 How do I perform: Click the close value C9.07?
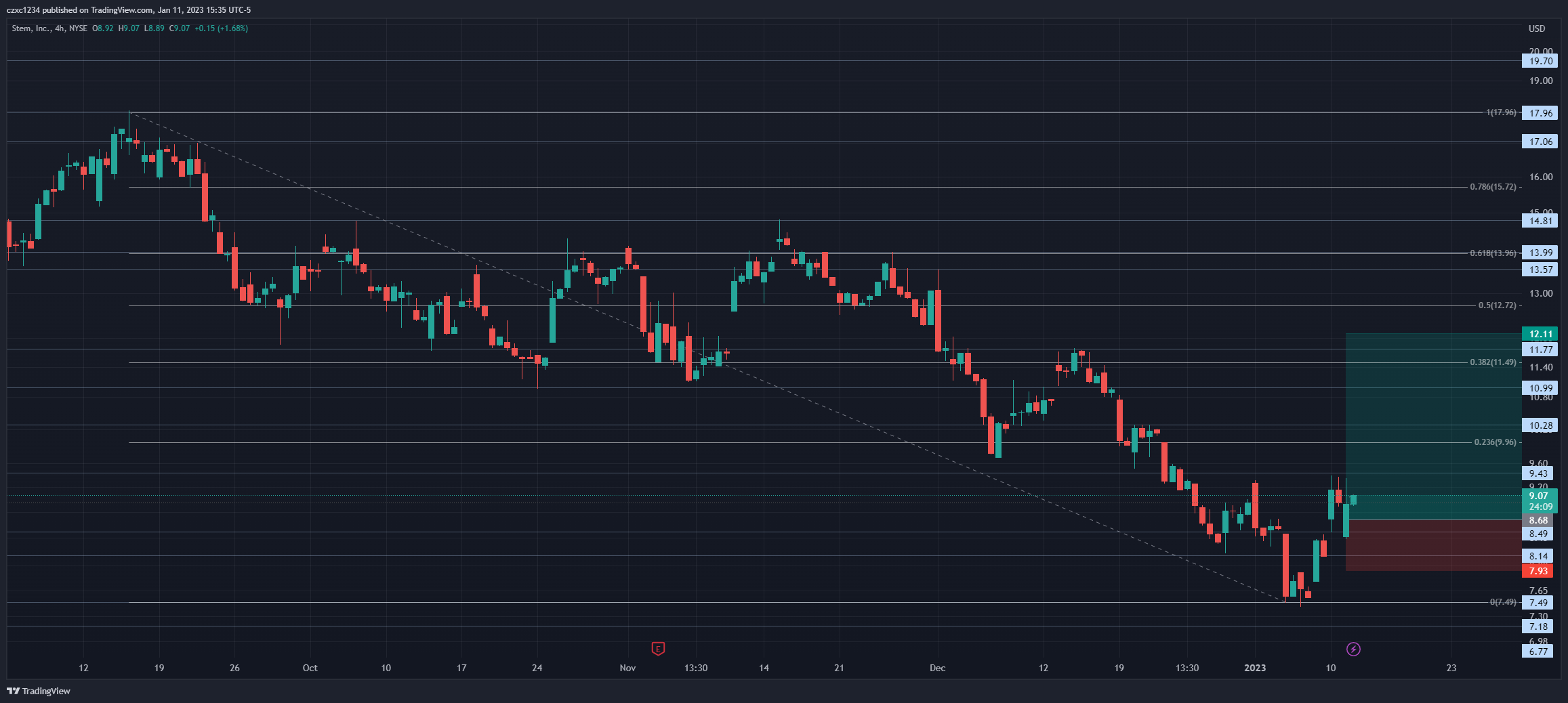pyautogui.click(x=180, y=28)
